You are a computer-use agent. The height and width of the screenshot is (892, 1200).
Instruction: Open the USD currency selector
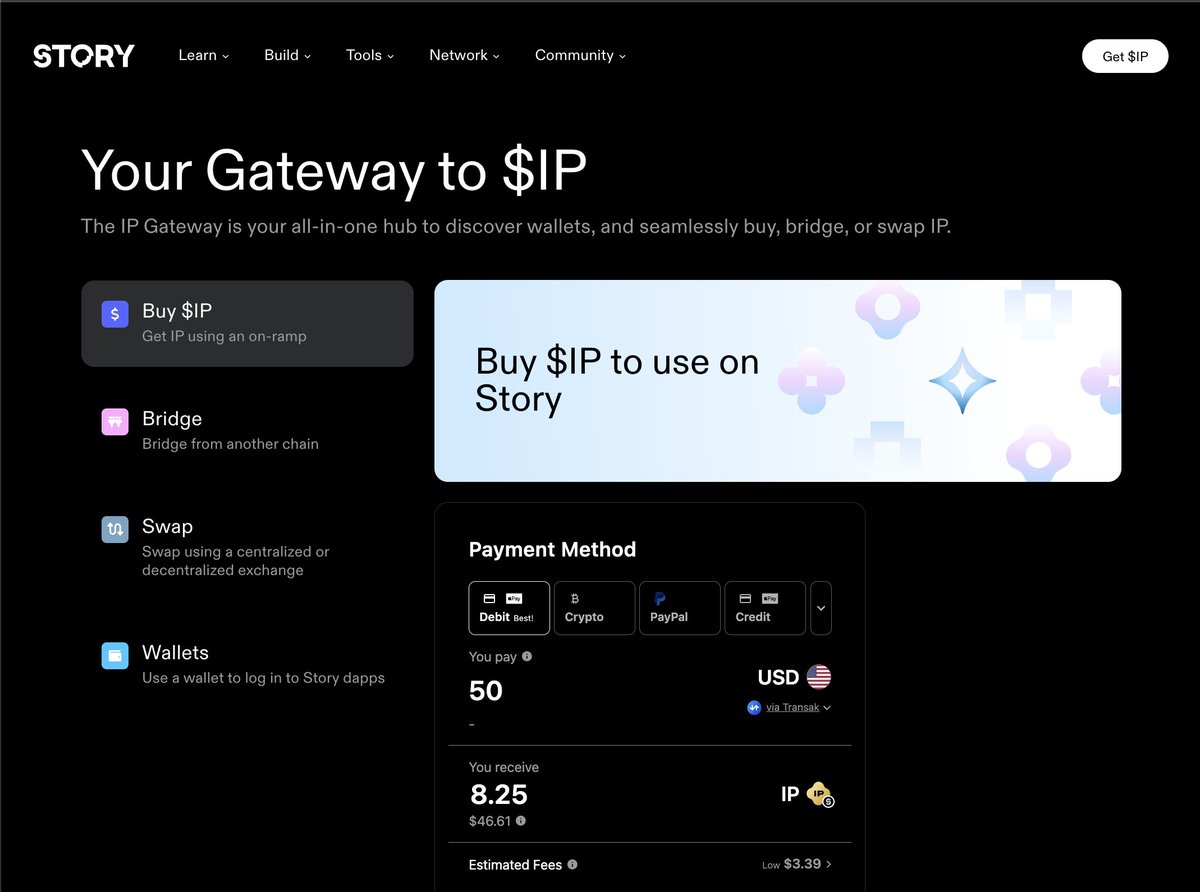coord(795,677)
